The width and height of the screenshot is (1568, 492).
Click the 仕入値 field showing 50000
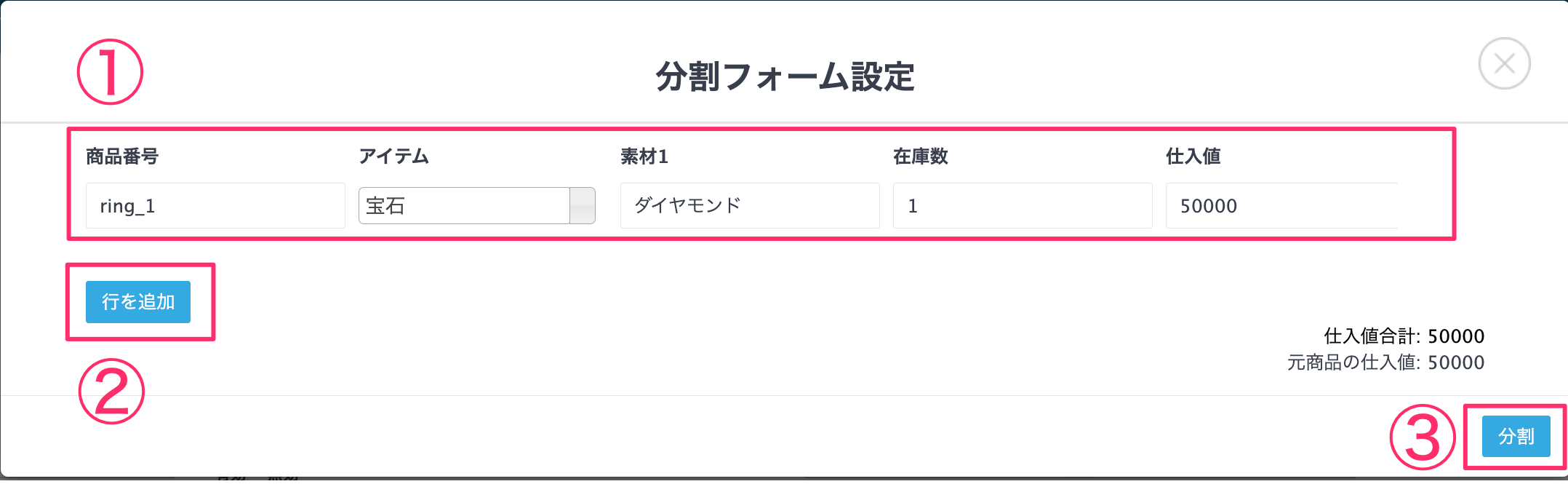pos(1282,205)
